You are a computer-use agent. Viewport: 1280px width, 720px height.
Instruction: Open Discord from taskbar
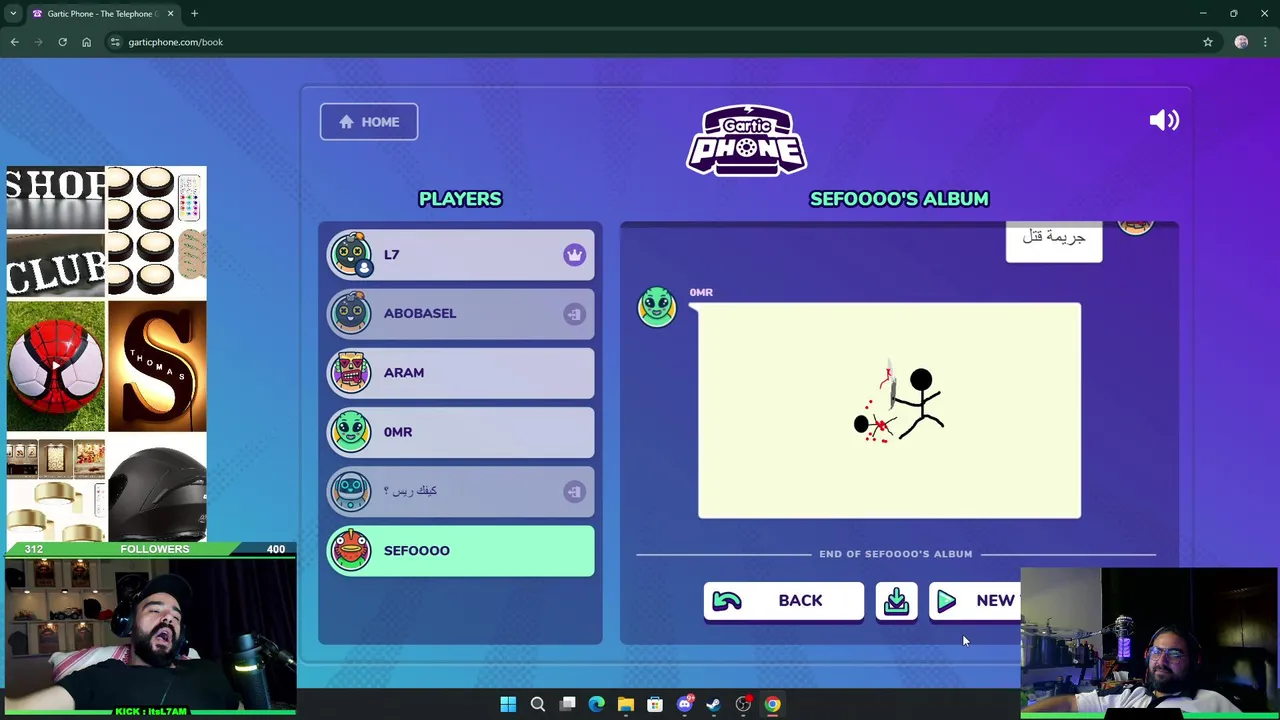685,704
